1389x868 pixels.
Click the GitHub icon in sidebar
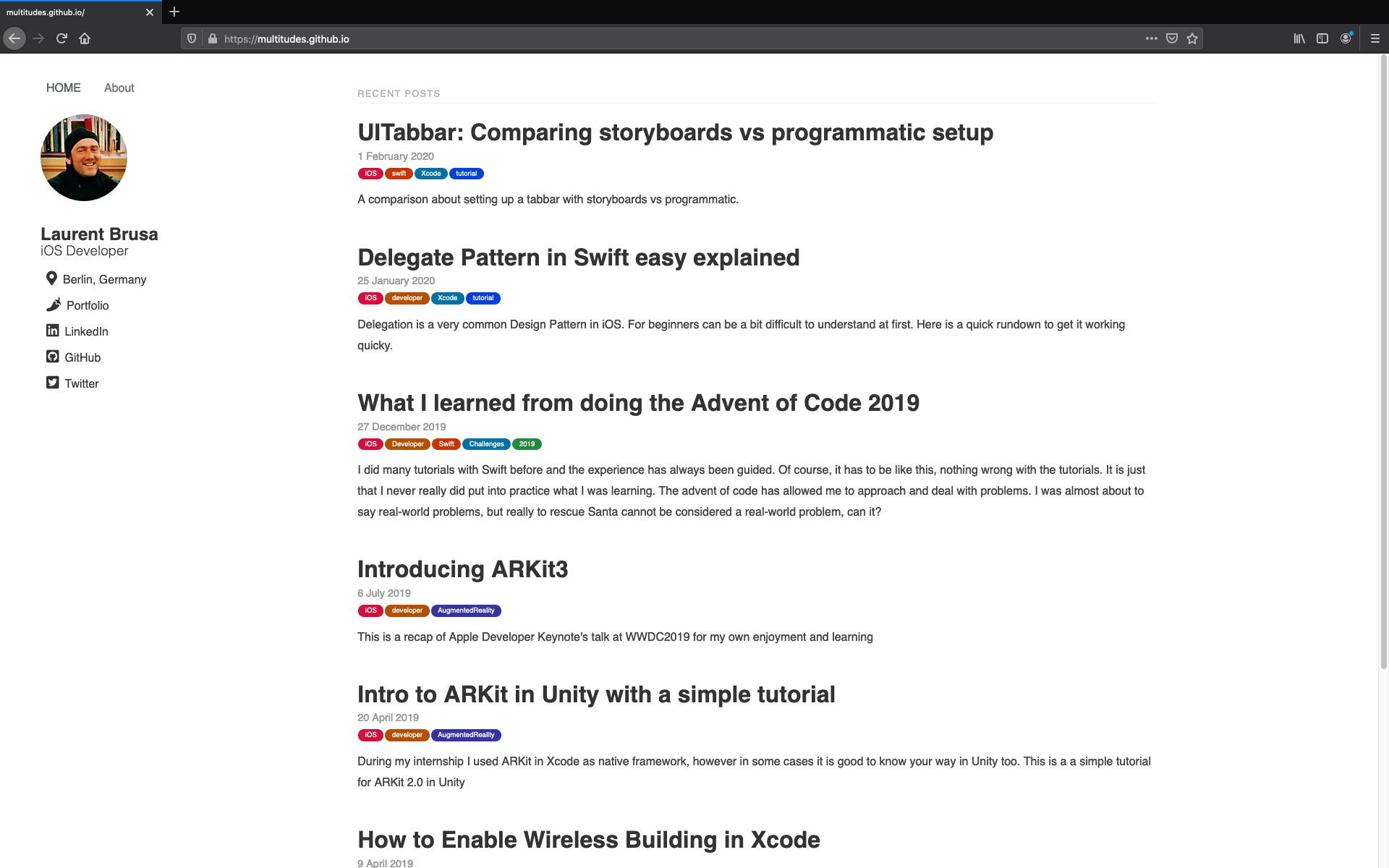pos(52,357)
